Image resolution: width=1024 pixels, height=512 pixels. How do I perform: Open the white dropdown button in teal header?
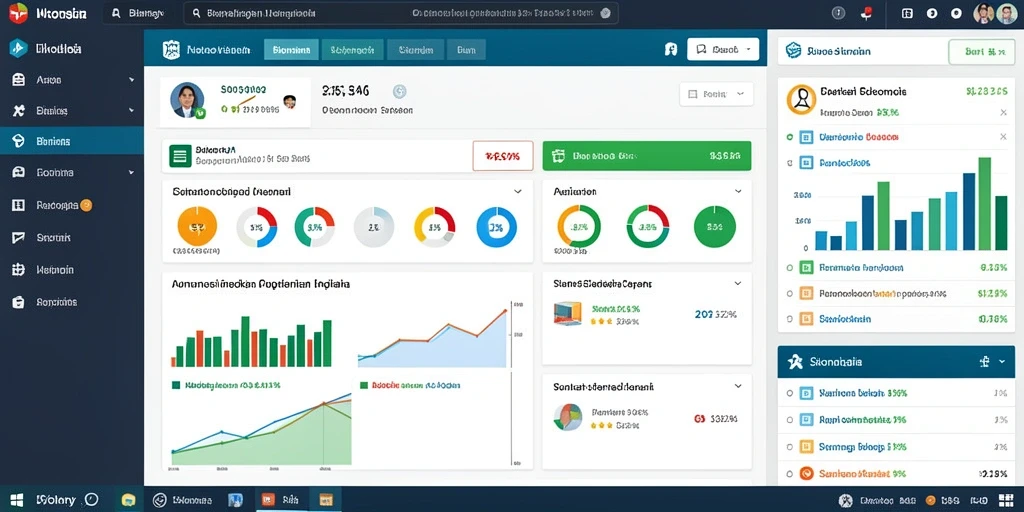[x=723, y=49]
